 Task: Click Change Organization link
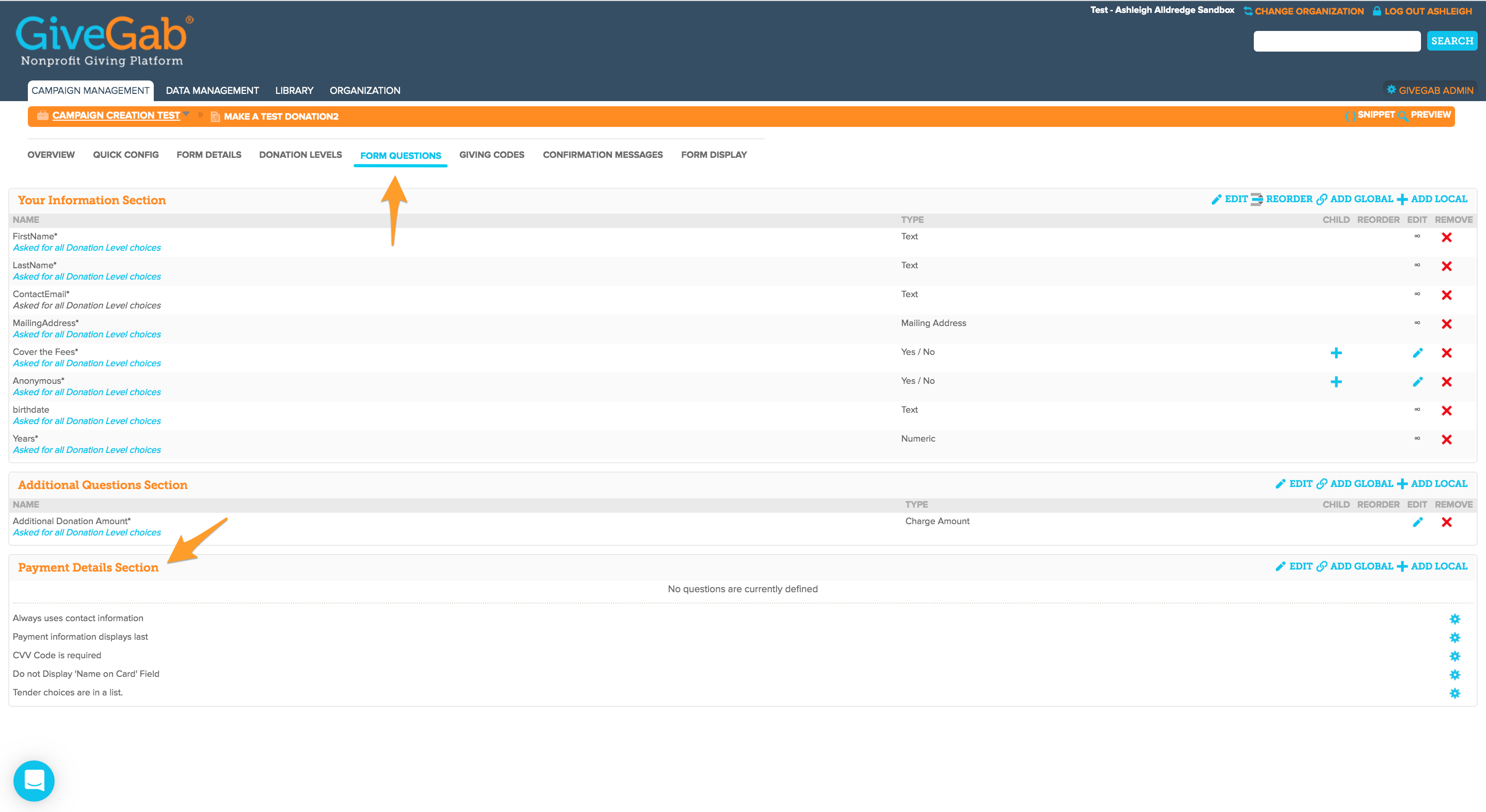click(1304, 11)
